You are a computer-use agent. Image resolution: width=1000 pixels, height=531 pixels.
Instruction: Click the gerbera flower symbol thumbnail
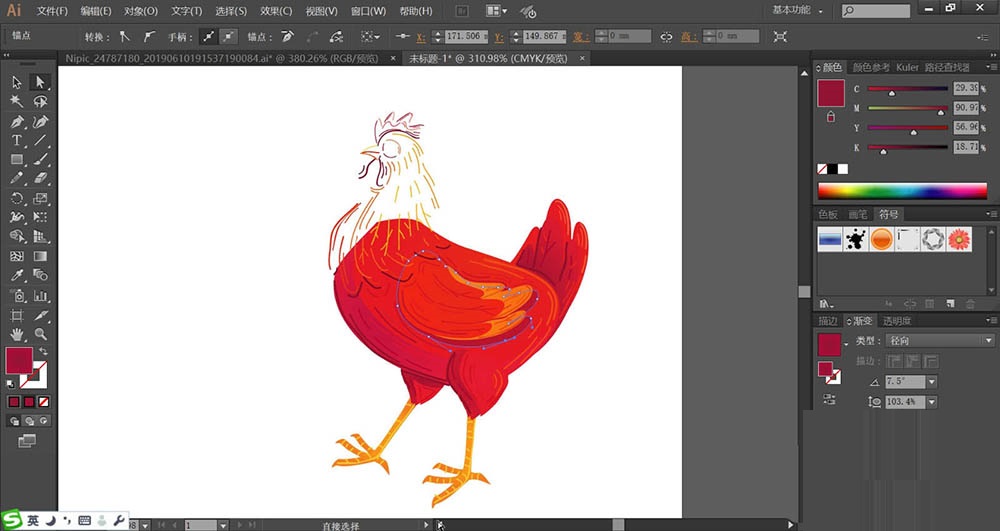click(x=959, y=239)
